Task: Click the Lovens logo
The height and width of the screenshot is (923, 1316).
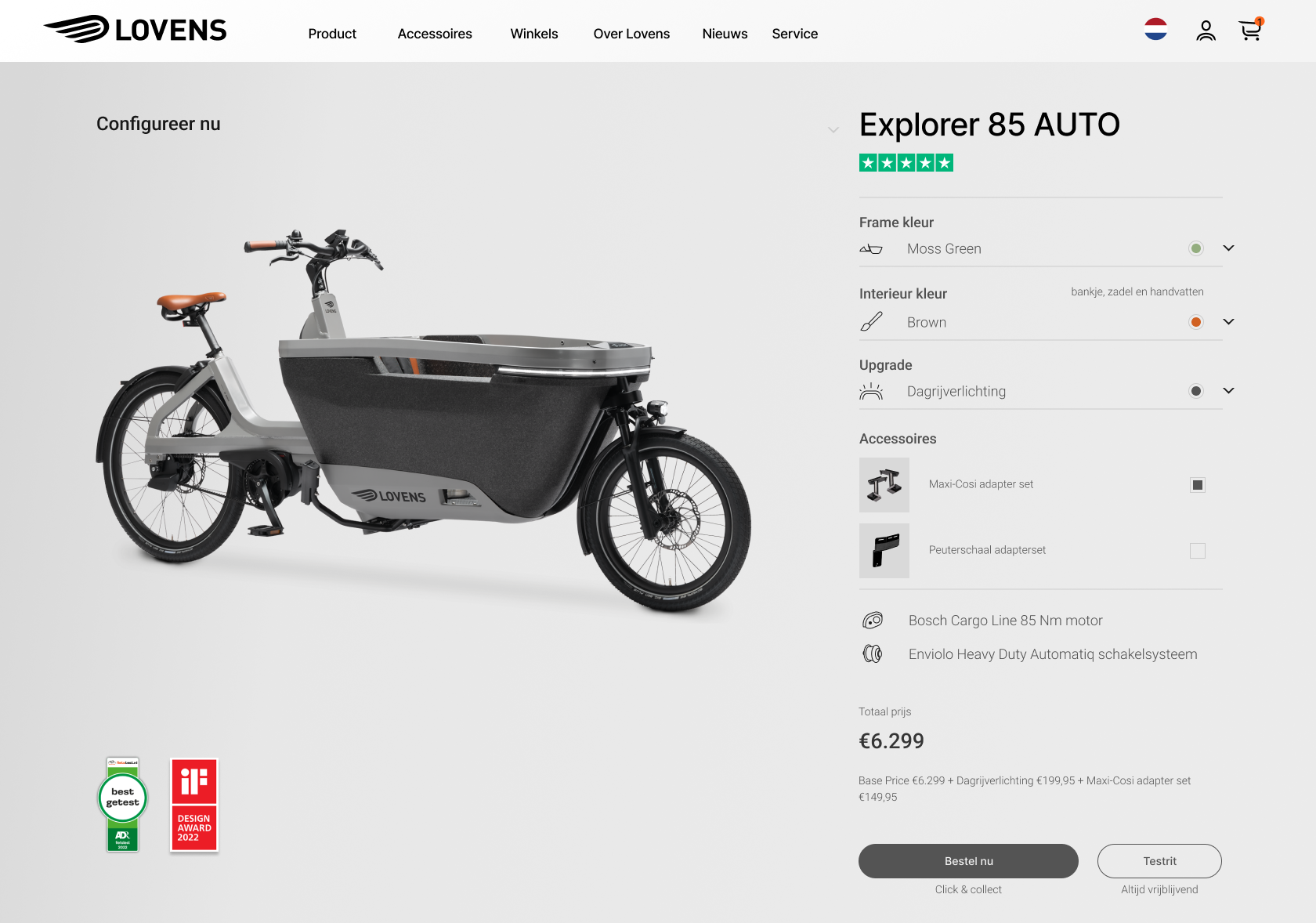Action: click(x=135, y=30)
